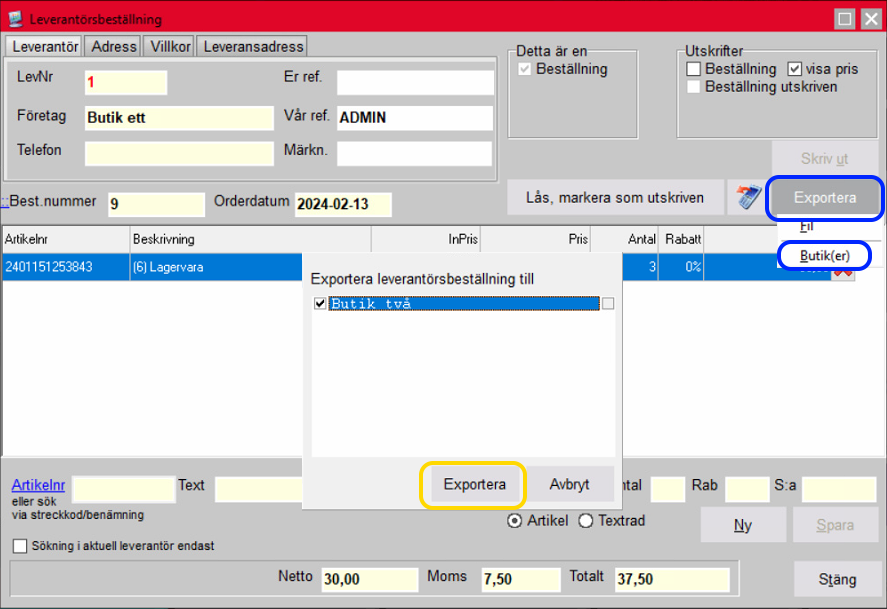Click the app icon in the title bar
Screen dimensions: 887x609
coord(15,19)
